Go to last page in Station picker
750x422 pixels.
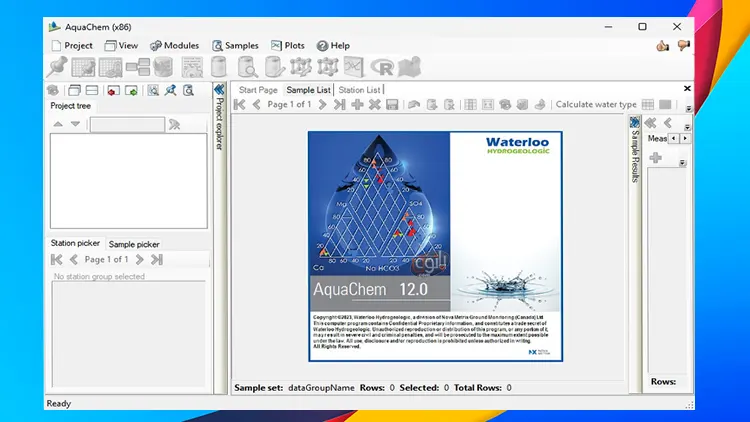coord(157,259)
